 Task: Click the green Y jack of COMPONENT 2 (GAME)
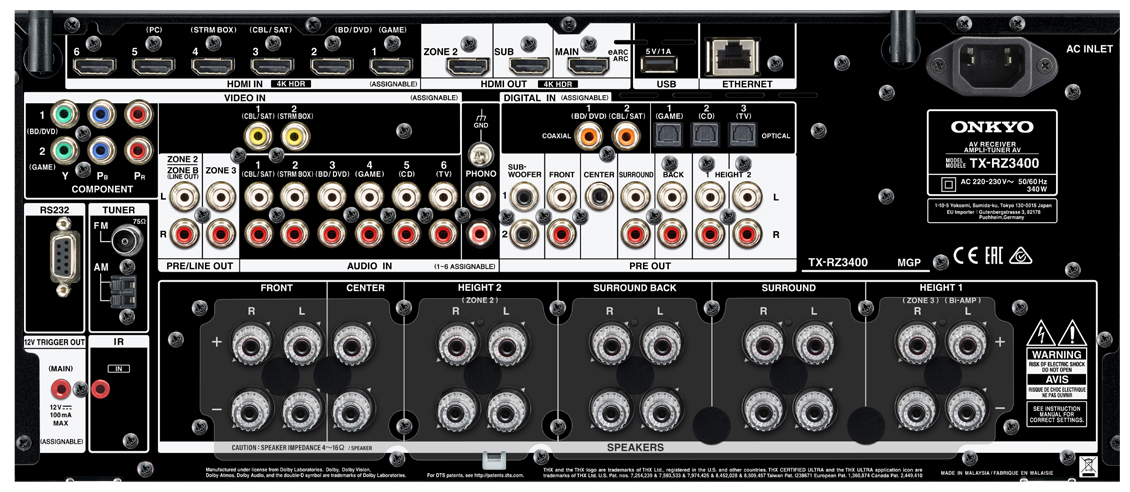[67, 151]
